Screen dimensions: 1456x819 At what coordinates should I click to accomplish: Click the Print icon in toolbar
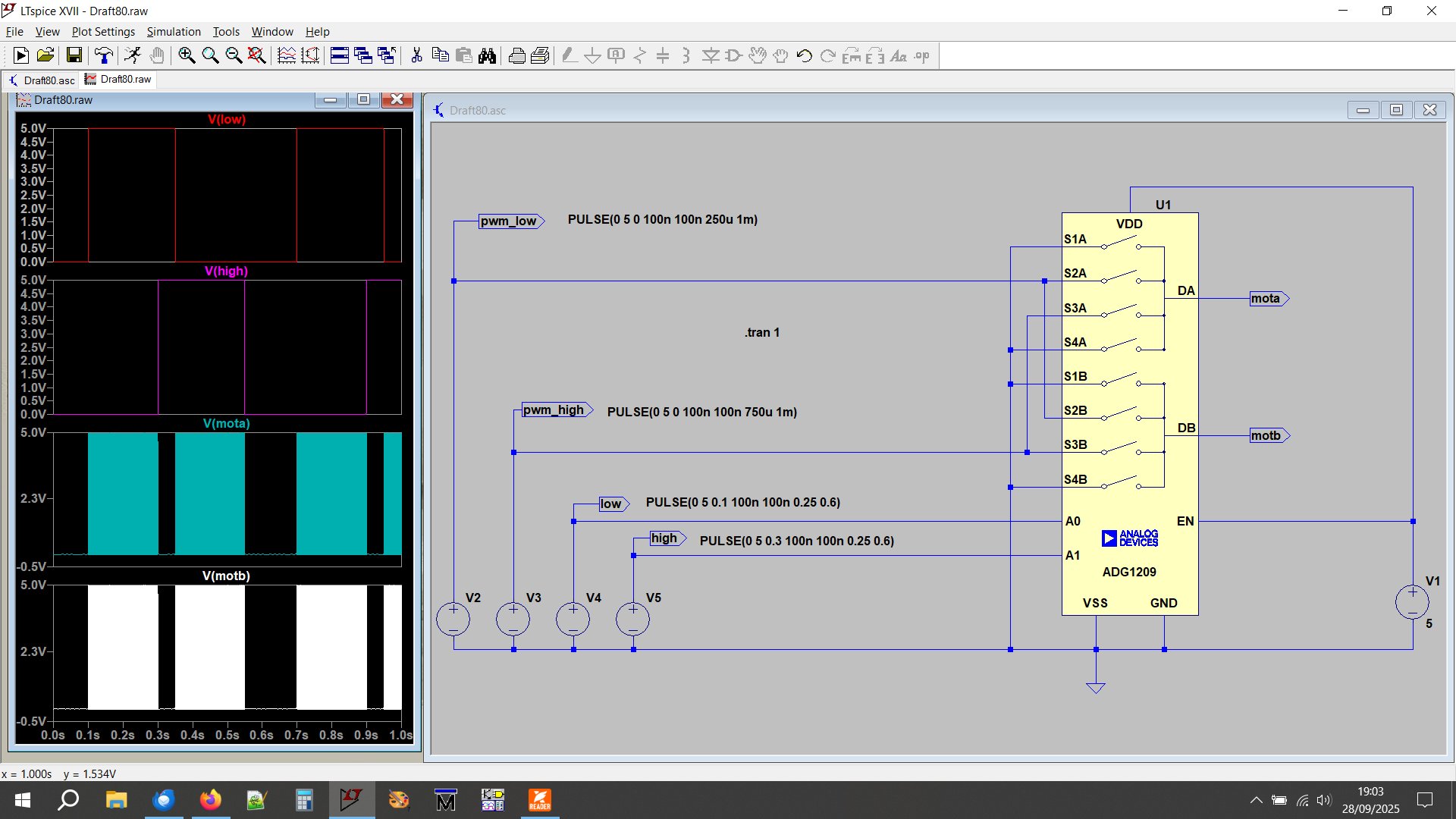[x=517, y=55]
